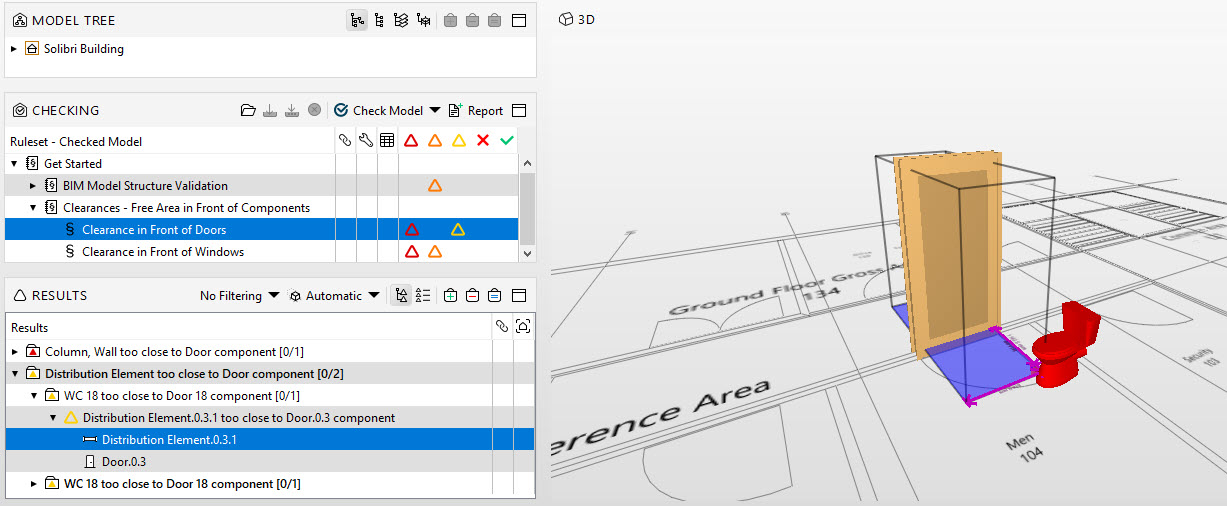Click the layers view icon in Model Tree
Image resolution: width=1227 pixels, height=506 pixels.
coord(401,20)
